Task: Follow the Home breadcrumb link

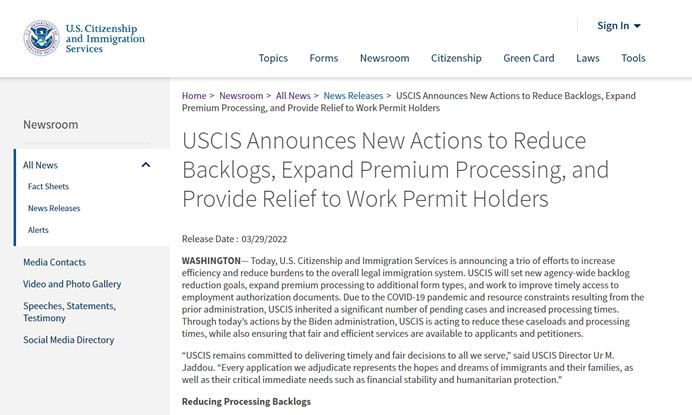Action: pyautogui.click(x=194, y=96)
